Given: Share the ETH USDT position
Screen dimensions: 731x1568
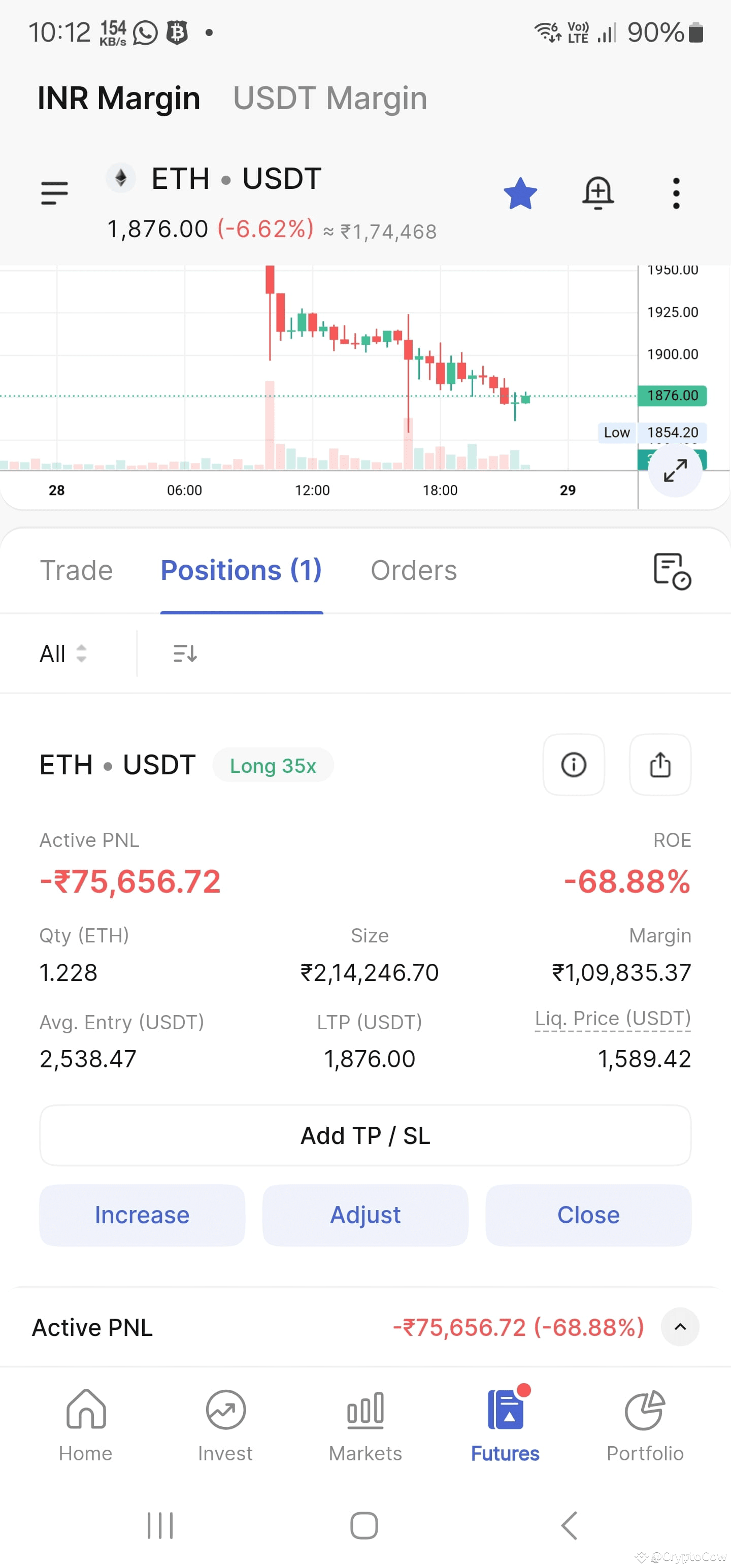Looking at the screenshot, I should point(660,765).
